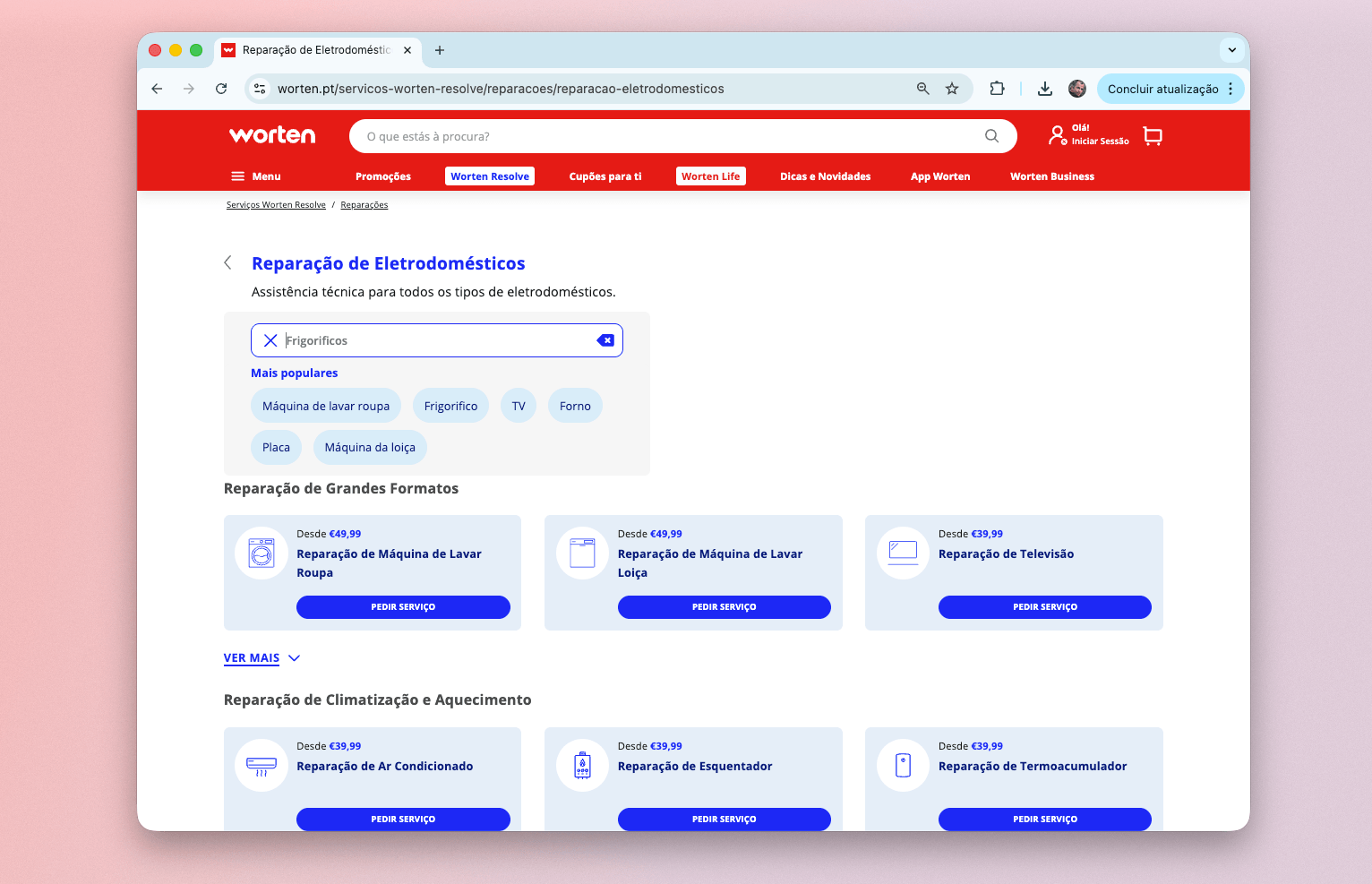Click the Worten logo
This screenshot has width=1372, height=884.
click(x=272, y=135)
